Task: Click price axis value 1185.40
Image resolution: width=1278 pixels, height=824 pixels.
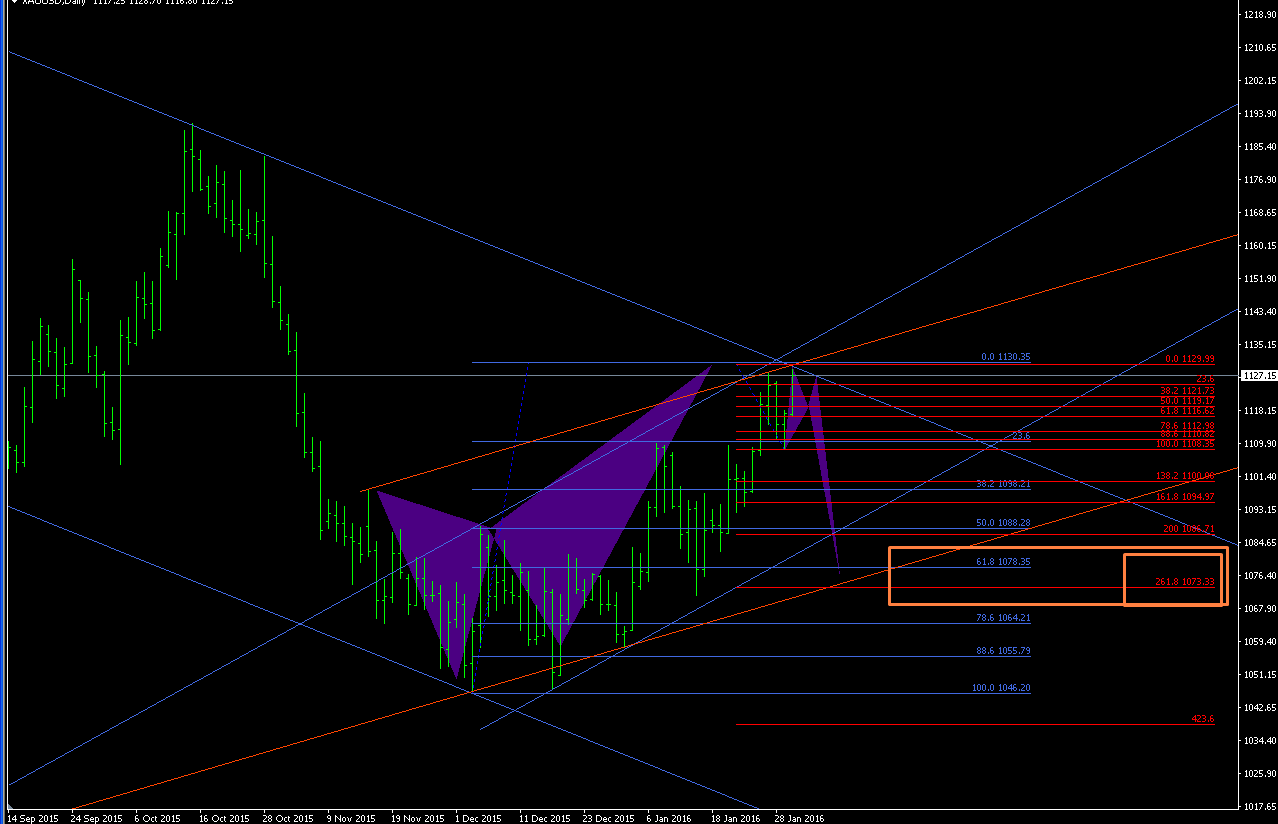Action: point(1259,147)
